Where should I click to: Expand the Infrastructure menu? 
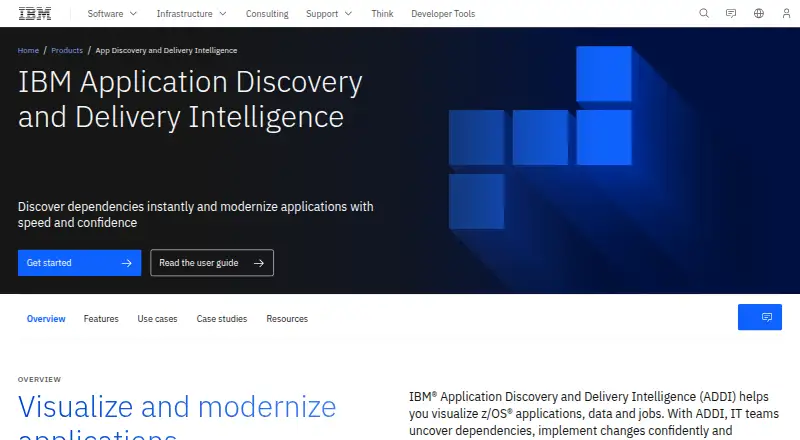coord(191,14)
